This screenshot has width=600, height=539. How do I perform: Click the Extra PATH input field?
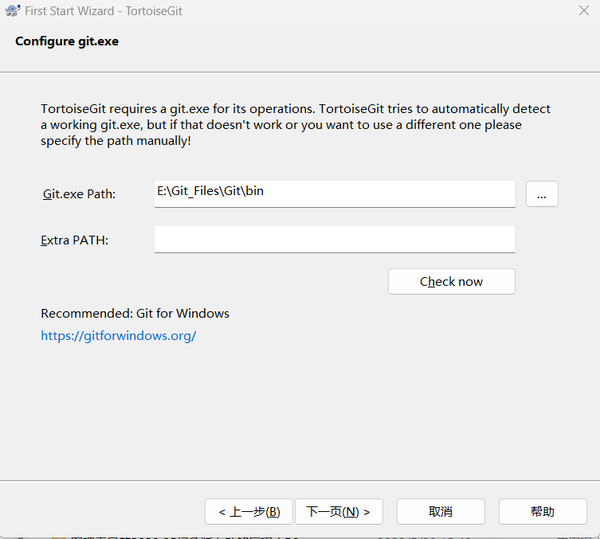pos(335,239)
